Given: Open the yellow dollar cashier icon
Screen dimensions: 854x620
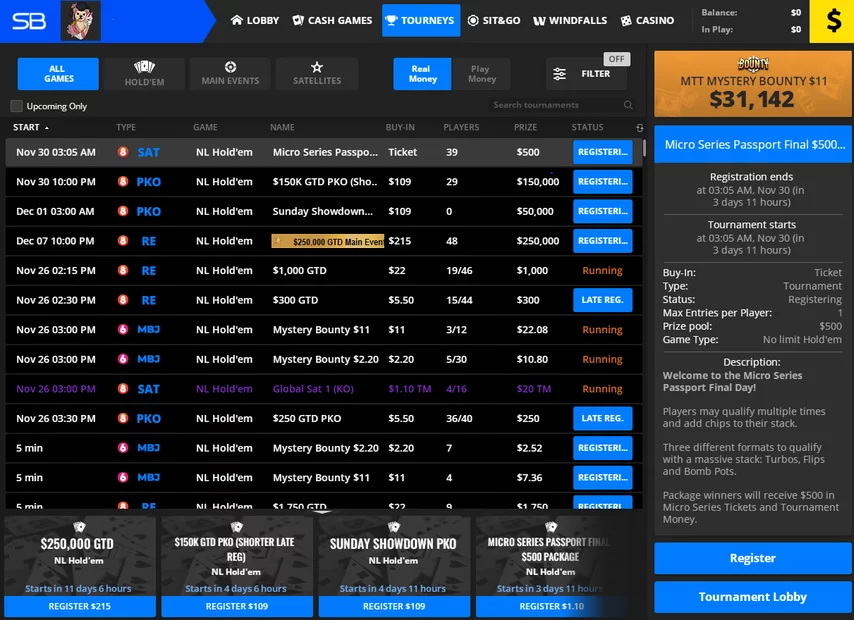Looking at the screenshot, I should (x=831, y=21).
